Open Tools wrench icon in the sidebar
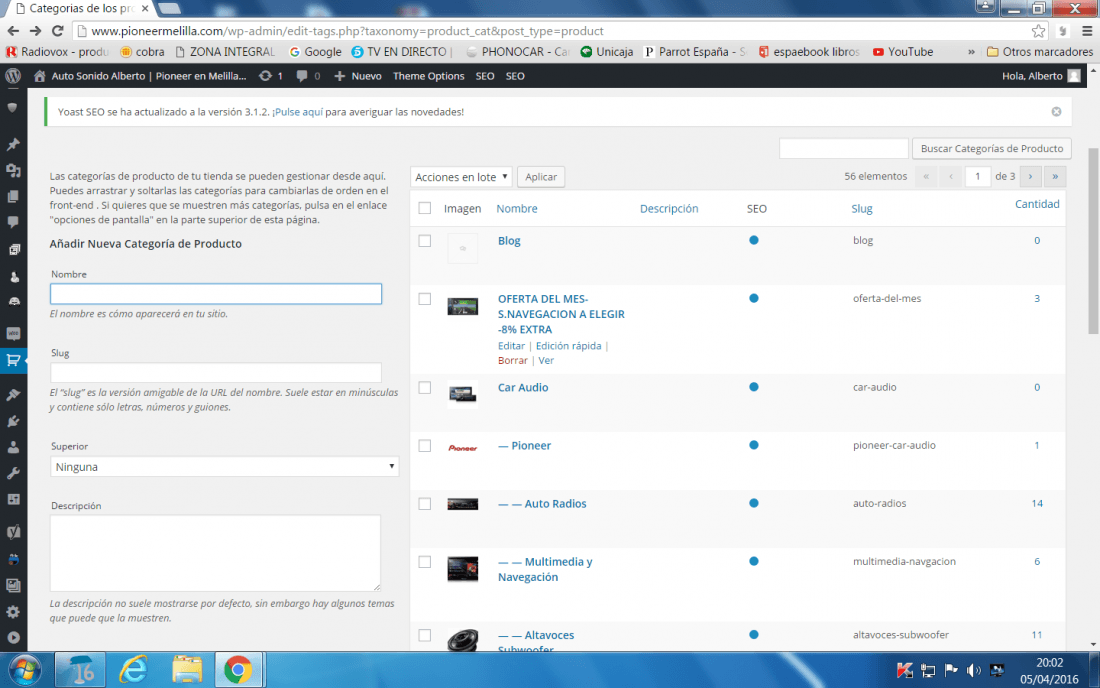This screenshot has height=688, width=1100. click(x=13, y=473)
